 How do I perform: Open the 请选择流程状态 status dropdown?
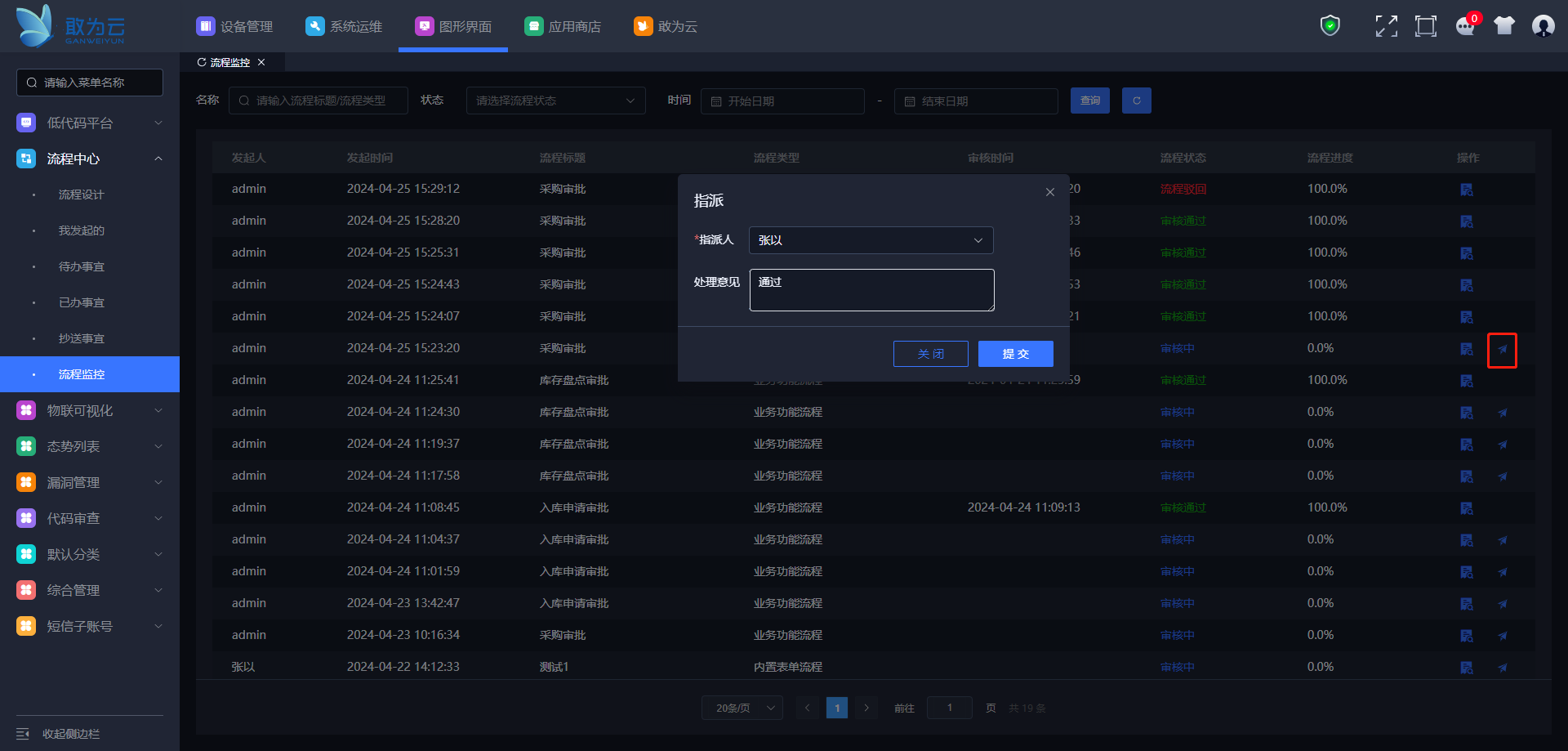[x=555, y=101]
